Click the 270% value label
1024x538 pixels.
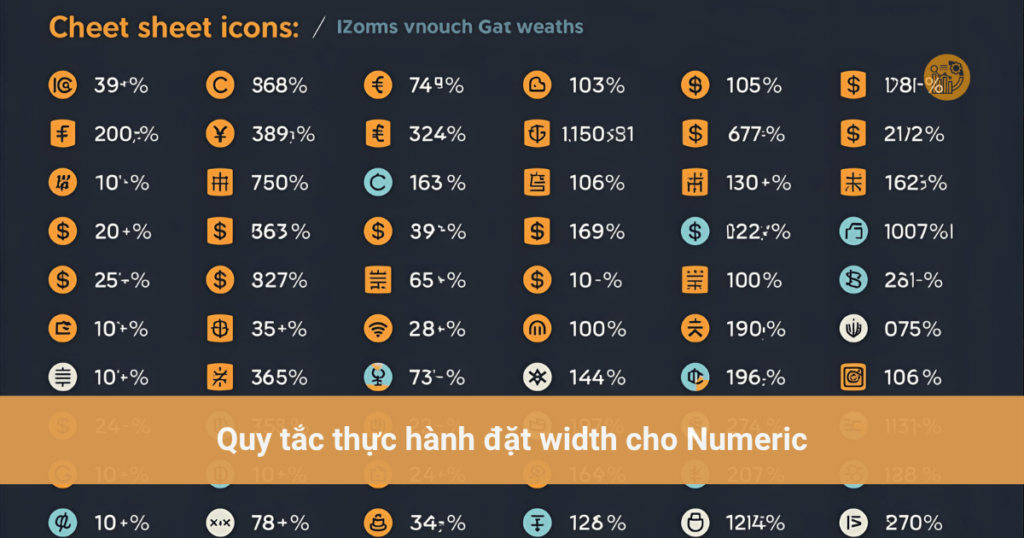pos(913,522)
